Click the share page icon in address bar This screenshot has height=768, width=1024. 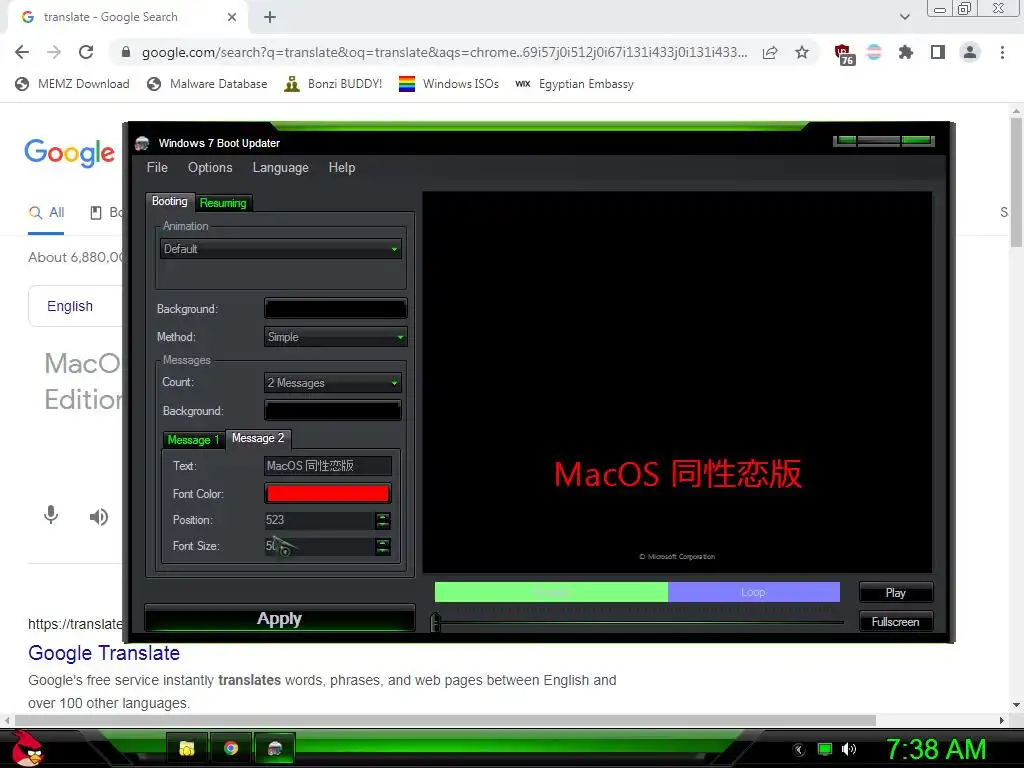770,52
